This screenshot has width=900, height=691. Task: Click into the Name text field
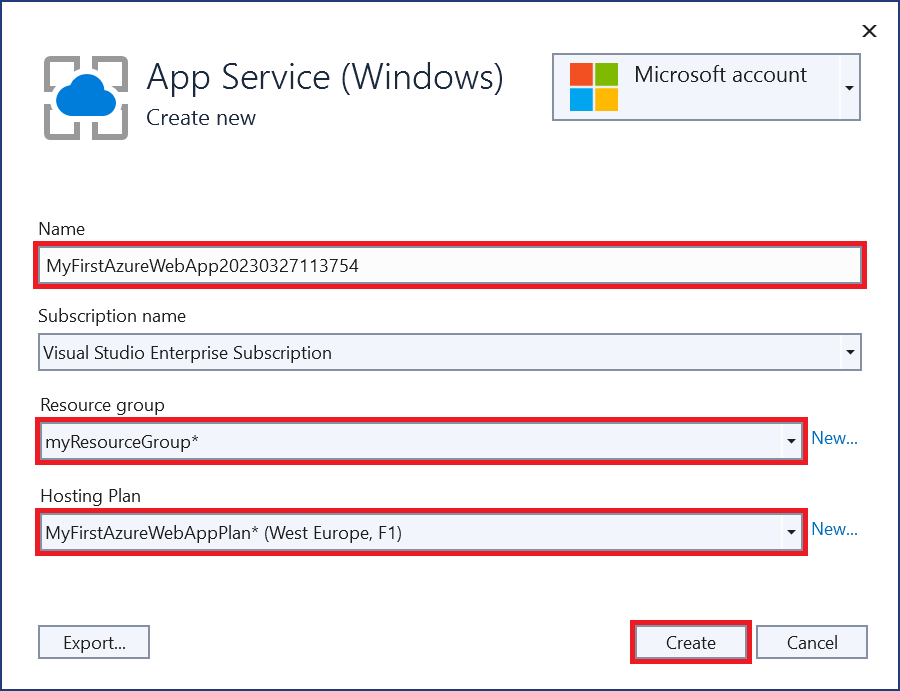(450, 266)
